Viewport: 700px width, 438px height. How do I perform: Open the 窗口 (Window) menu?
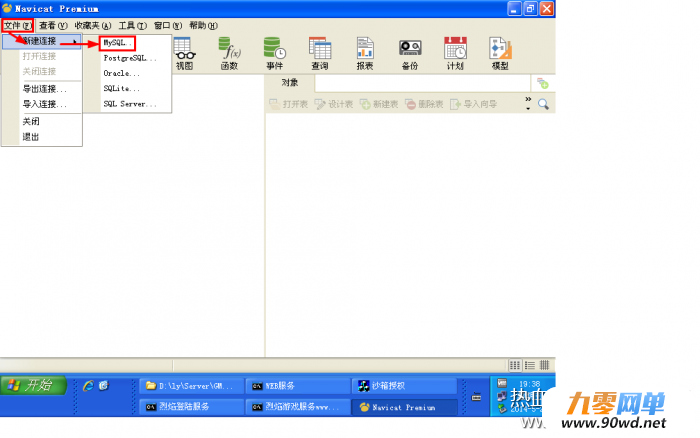(168, 25)
